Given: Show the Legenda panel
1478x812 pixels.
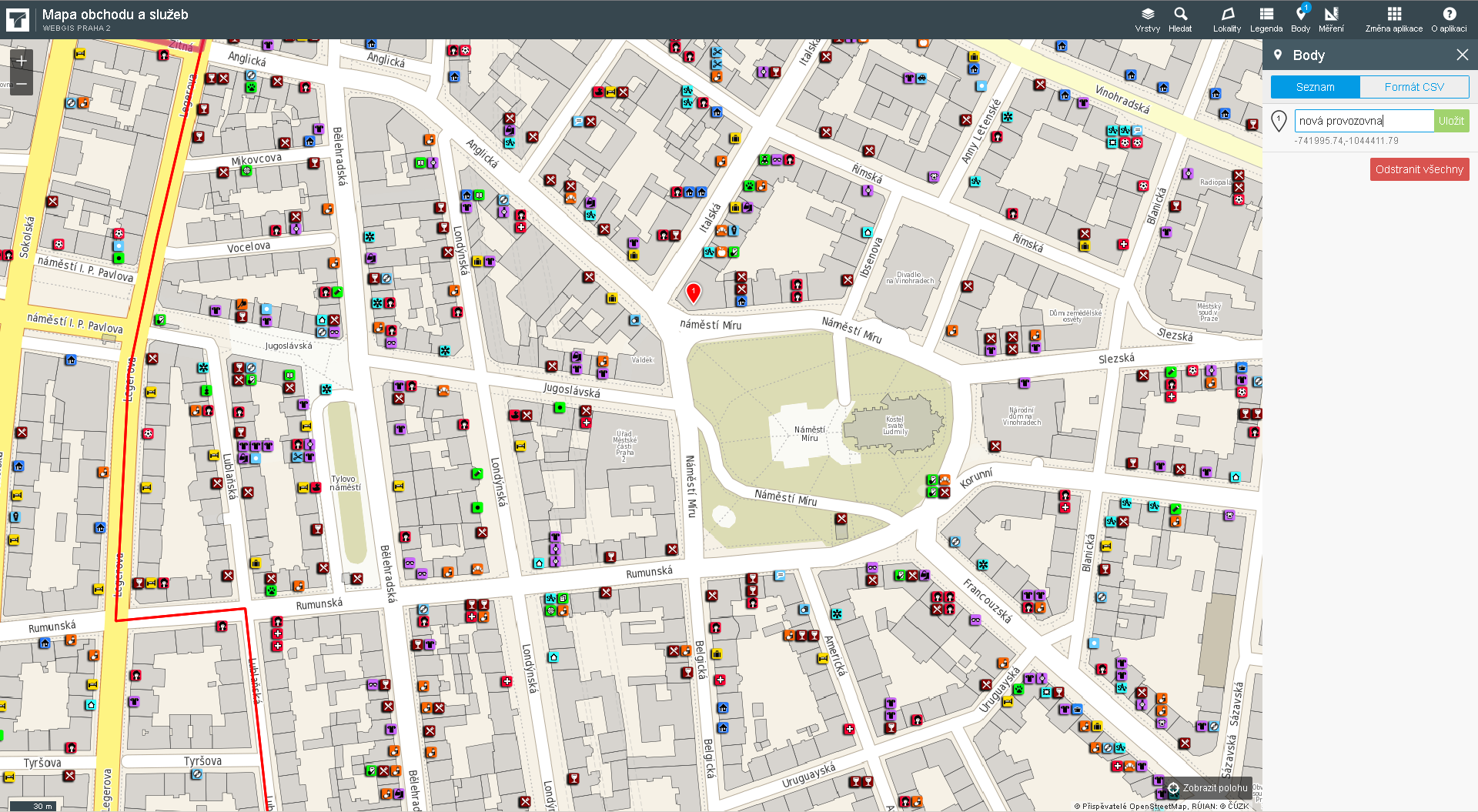Looking at the screenshot, I should tap(1266, 19).
